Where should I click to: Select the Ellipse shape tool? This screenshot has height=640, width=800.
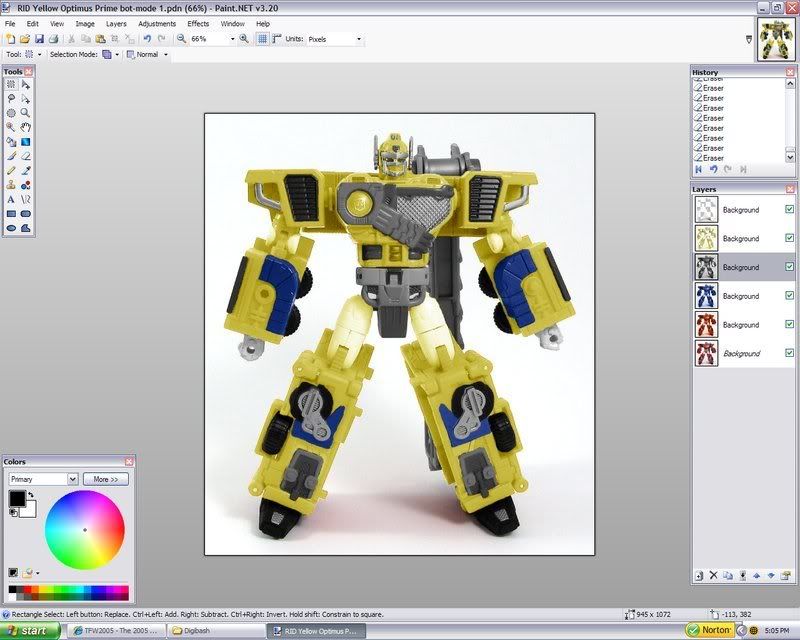pos(11,228)
